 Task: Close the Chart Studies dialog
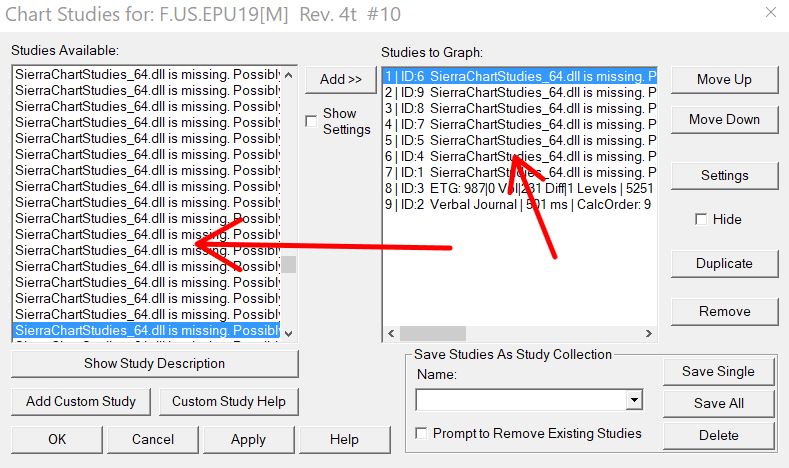pyautogui.click(x=768, y=13)
